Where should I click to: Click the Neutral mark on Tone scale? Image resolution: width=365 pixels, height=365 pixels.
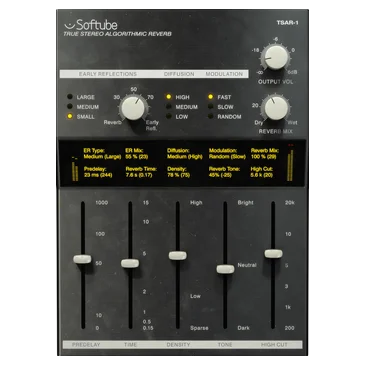click(x=247, y=265)
